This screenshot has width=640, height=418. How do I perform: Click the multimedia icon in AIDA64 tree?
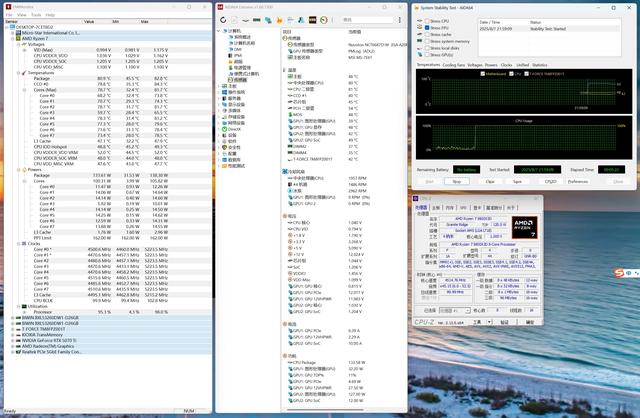[x=224, y=111]
